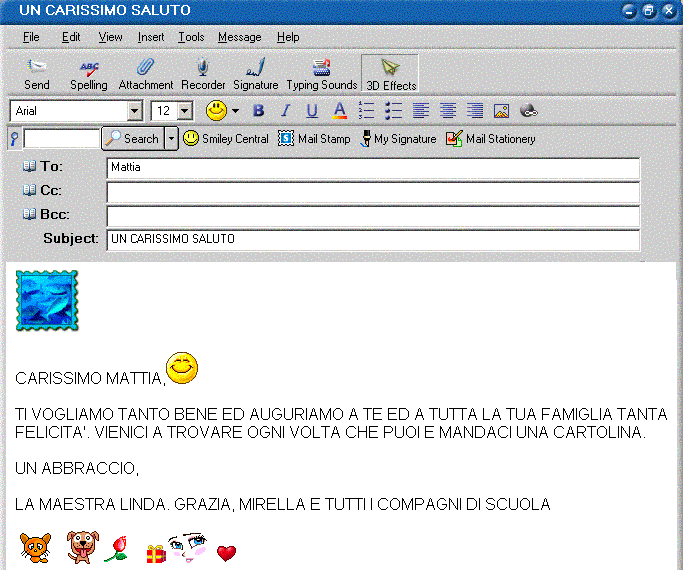The height and width of the screenshot is (570, 683).
Task: Click the To field containing Mattia
Action: [373, 168]
